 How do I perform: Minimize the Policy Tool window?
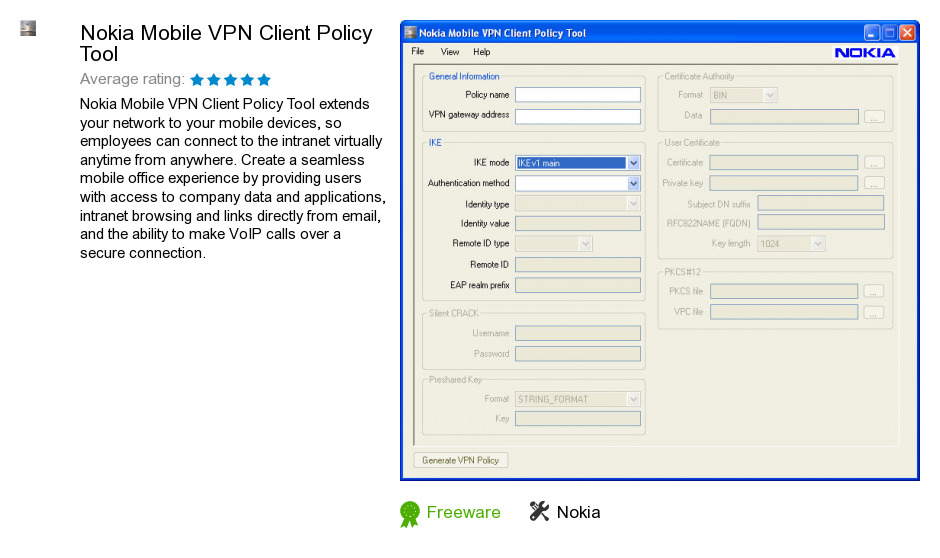point(872,32)
